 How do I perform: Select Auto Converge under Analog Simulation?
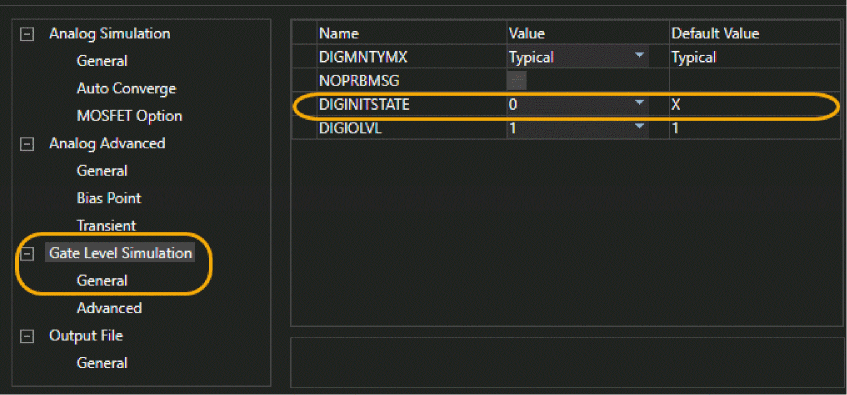(x=126, y=89)
